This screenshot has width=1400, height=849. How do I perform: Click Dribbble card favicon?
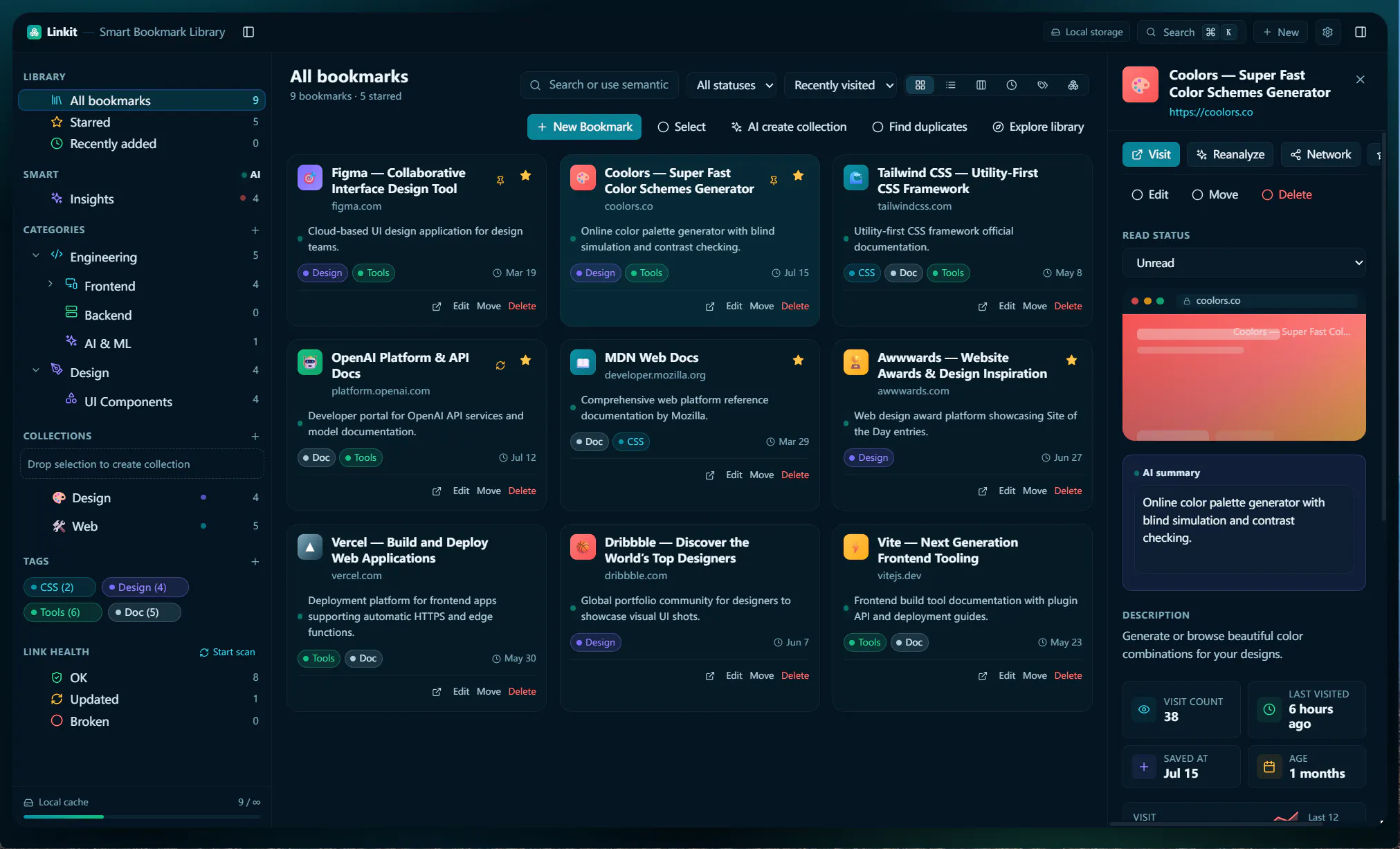(x=583, y=547)
